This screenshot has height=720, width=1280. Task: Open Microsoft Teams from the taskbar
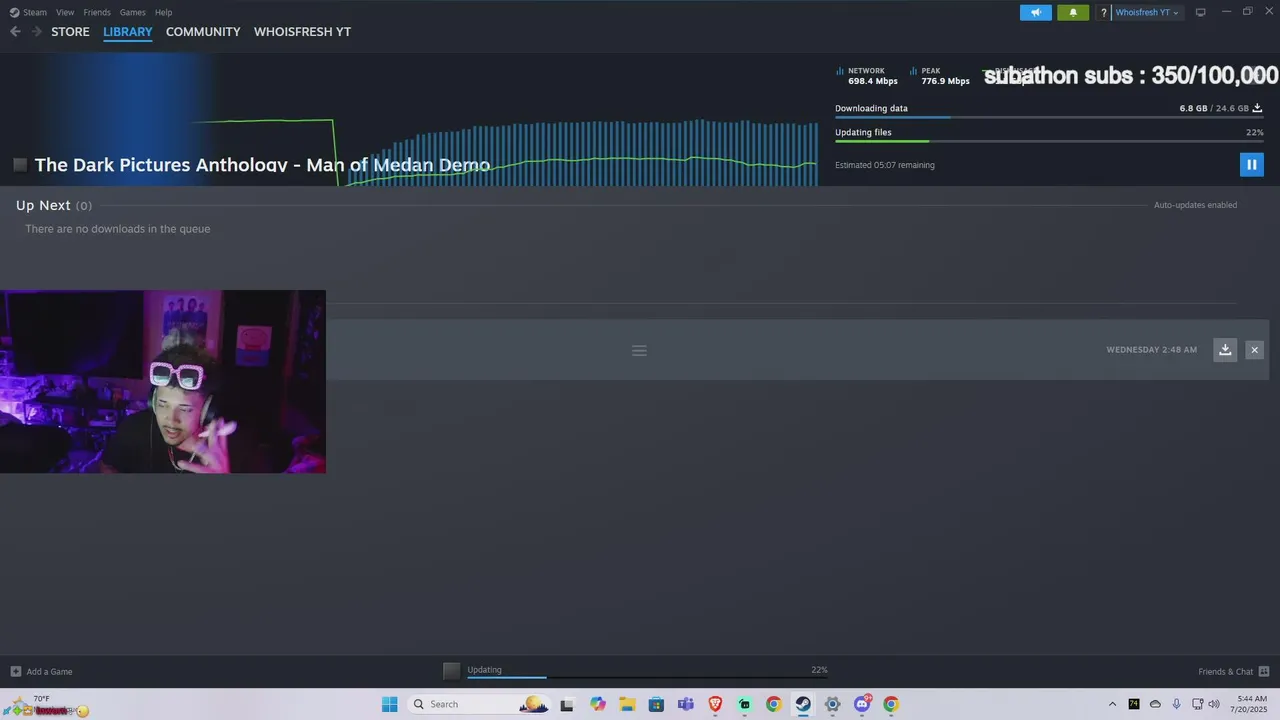click(x=685, y=704)
